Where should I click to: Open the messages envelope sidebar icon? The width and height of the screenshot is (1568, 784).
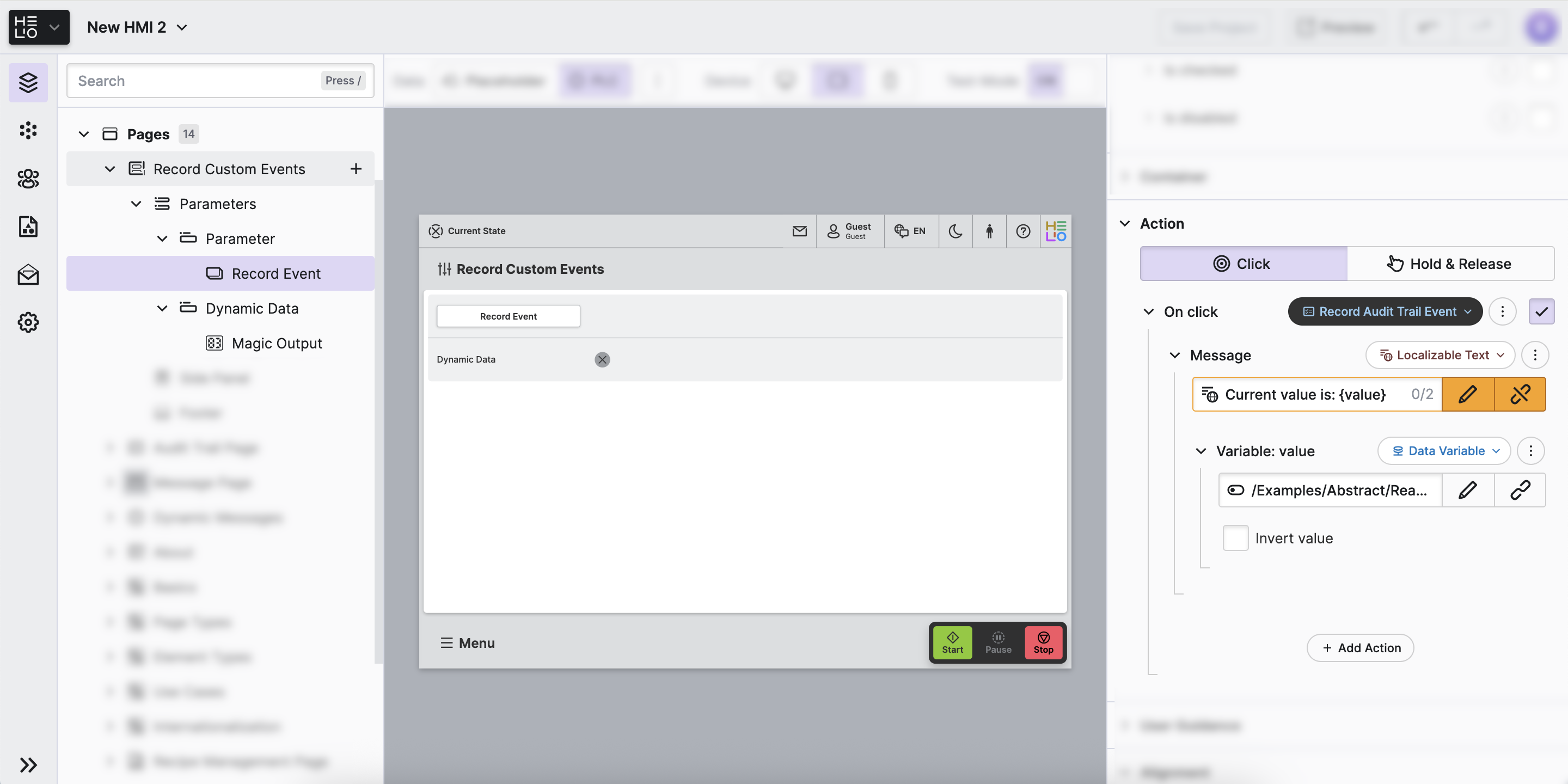[28, 274]
